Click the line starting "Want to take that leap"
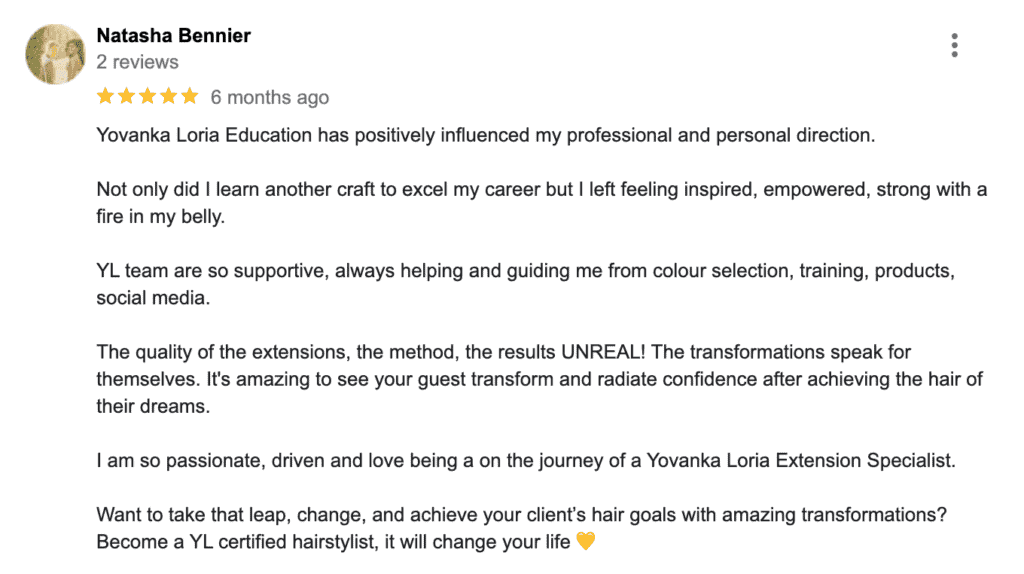The width and height of the screenshot is (1024, 574). pos(520,516)
